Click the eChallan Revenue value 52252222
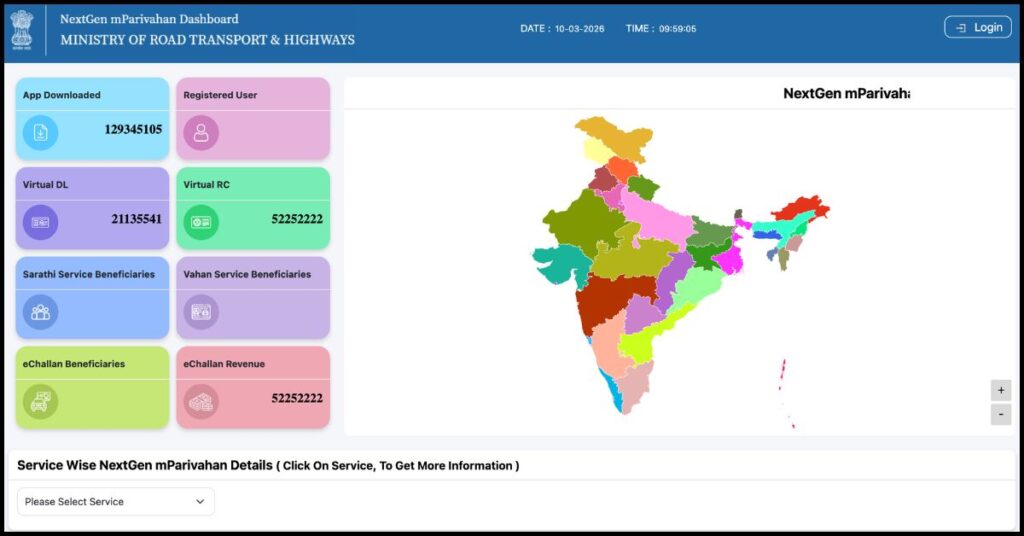The height and width of the screenshot is (536, 1024). (x=297, y=398)
